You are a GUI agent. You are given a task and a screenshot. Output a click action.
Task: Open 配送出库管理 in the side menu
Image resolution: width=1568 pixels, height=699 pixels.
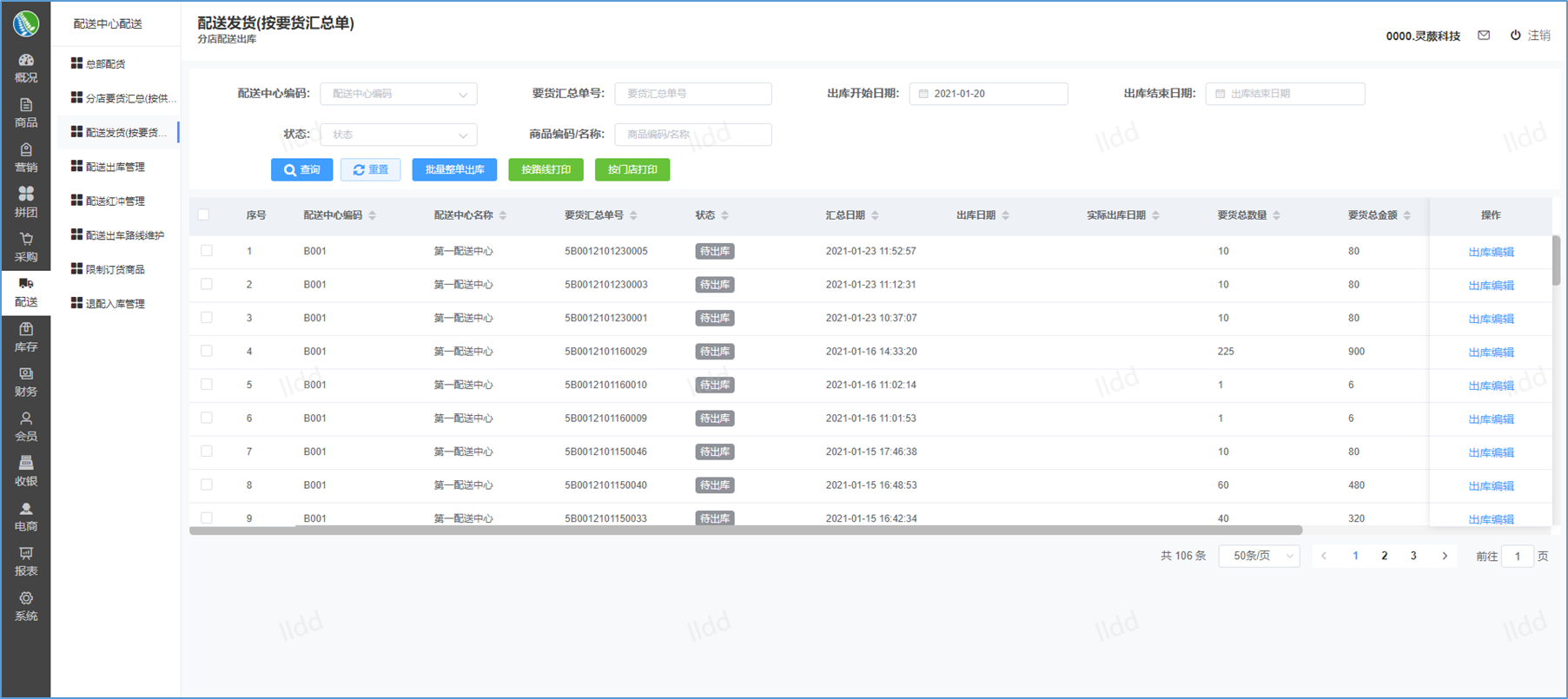pos(116,167)
